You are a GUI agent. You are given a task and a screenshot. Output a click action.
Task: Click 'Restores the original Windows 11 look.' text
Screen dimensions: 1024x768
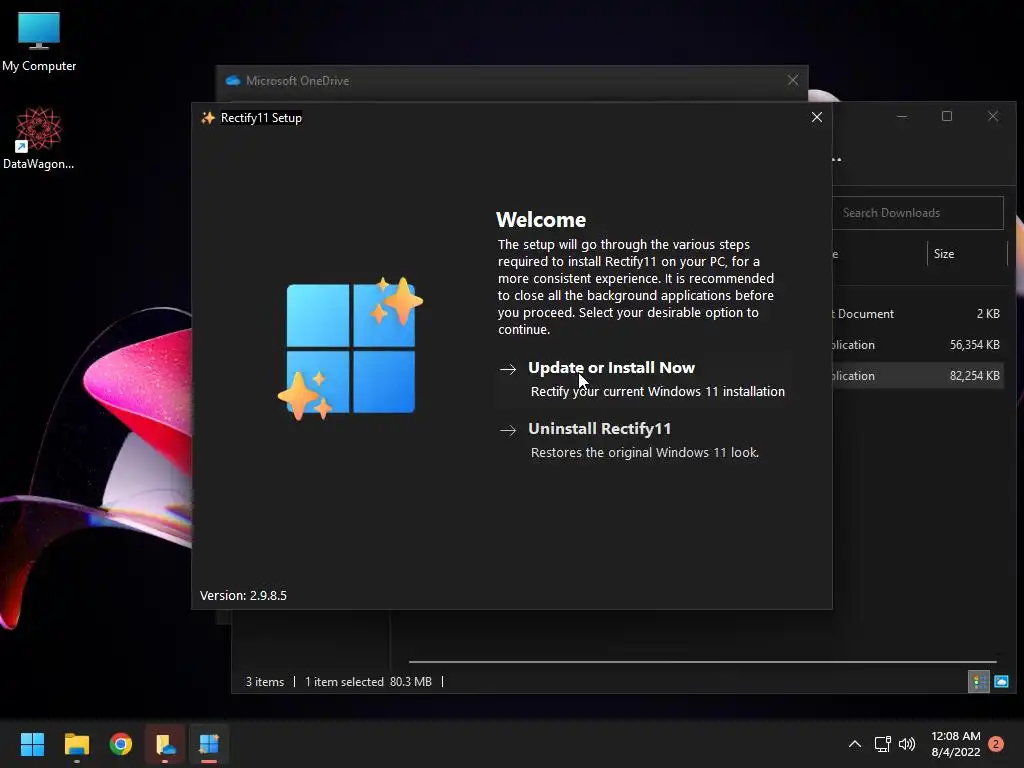645,453
